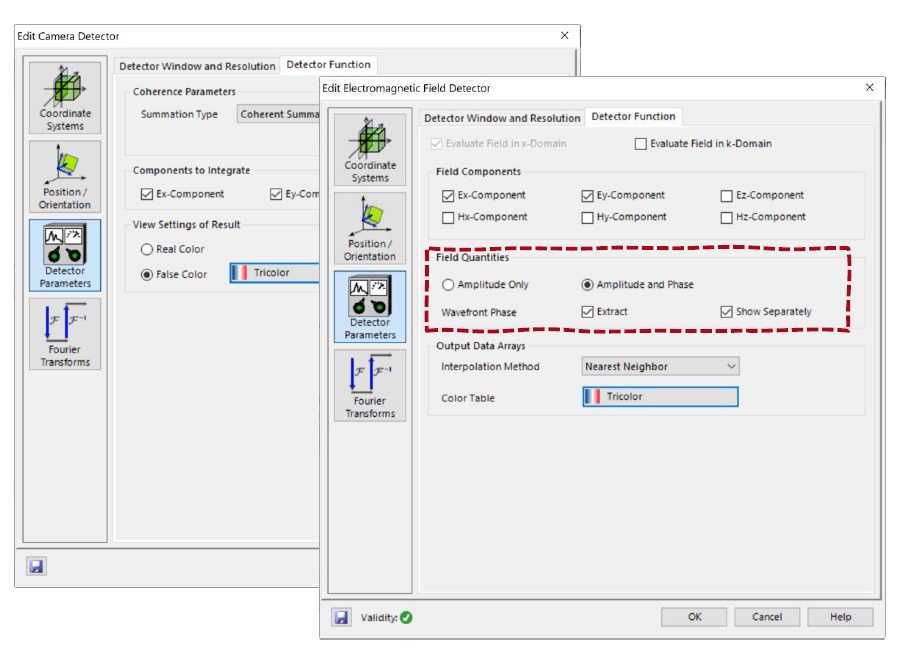The width and height of the screenshot is (900, 660).
Task: Select Detector Function tab in Electromagnetic dialog
Action: click(x=633, y=117)
